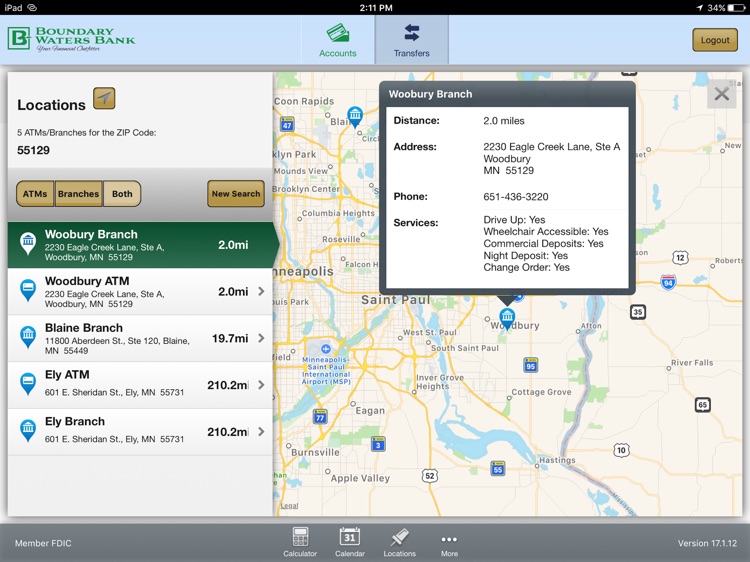Viewport: 750px width, 562px height.
Task: Click the battery indicator in status bar
Action: [x=736, y=8]
